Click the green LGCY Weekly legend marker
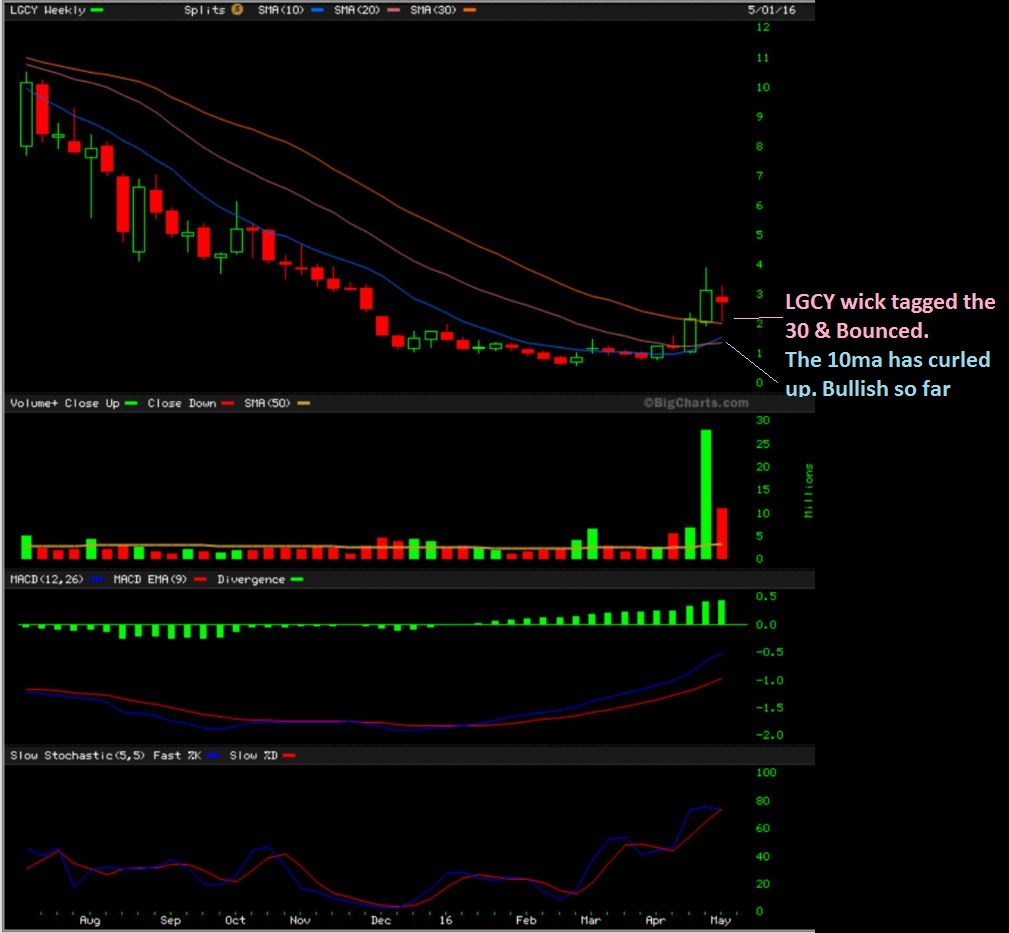This screenshot has width=1009, height=933. (x=97, y=10)
